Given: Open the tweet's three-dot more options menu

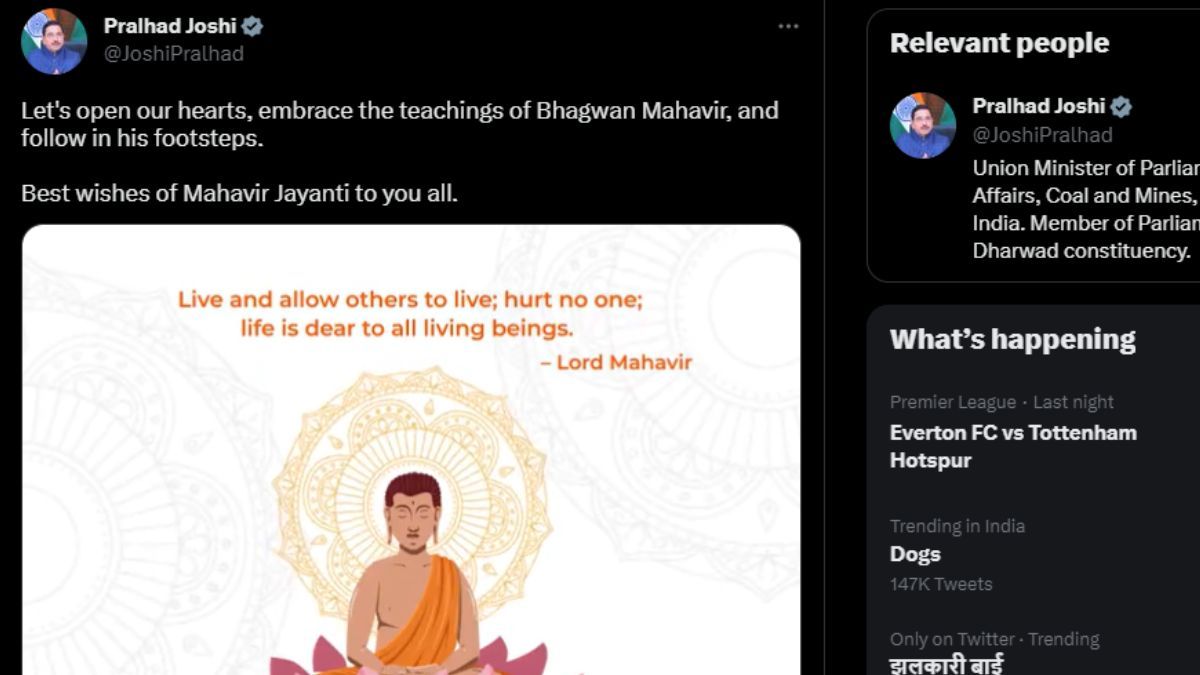Looking at the screenshot, I should (788, 27).
